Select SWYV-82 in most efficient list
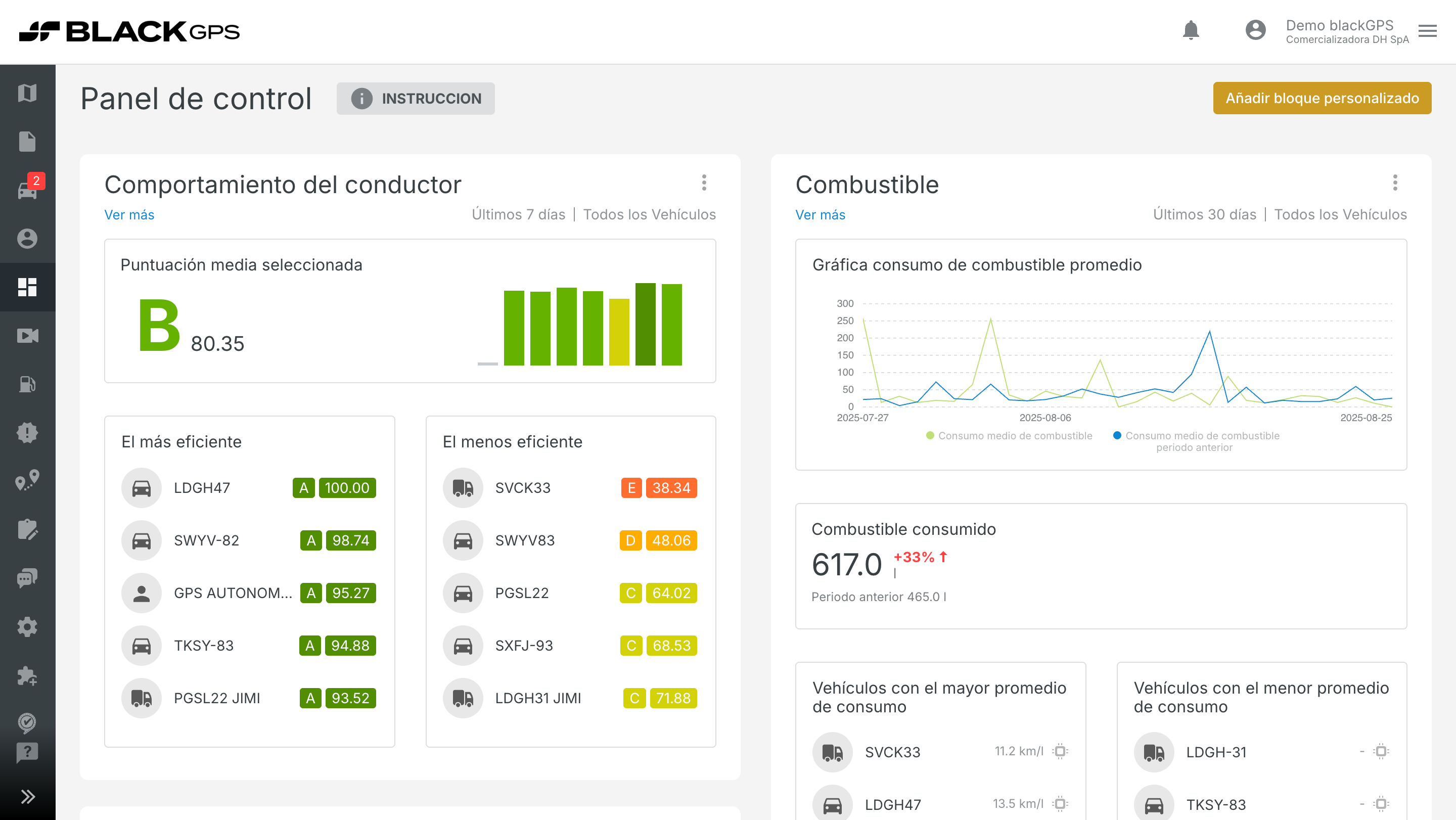The width and height of the screenshot is (1456, 820). [249, 540]
